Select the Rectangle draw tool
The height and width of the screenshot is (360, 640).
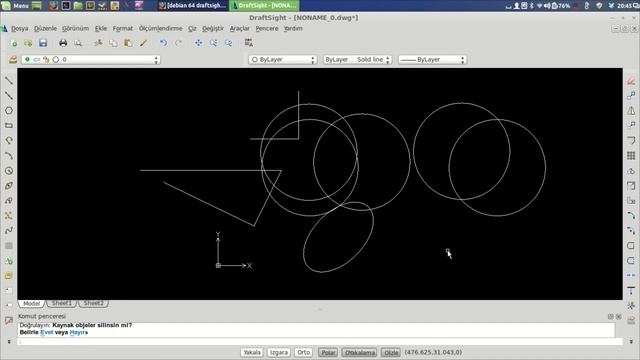(9, 126)
